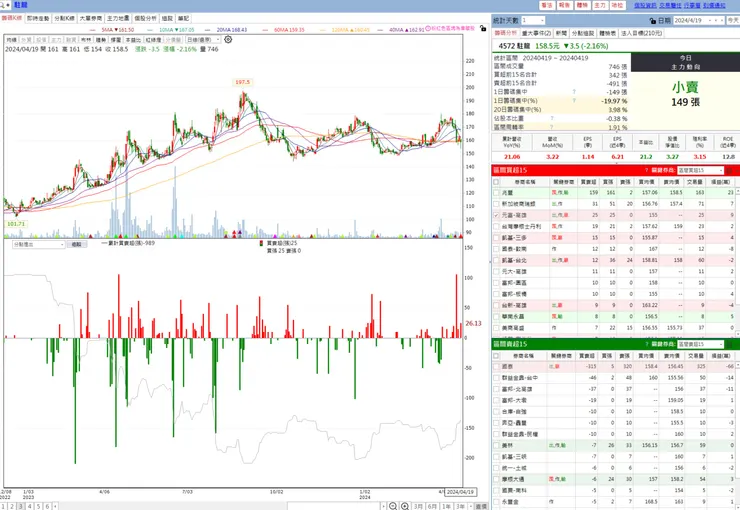The width and height of the screenshot is (740, 510).
Task: Click the help question mark beside 佔股本比重
Action: 552,118
